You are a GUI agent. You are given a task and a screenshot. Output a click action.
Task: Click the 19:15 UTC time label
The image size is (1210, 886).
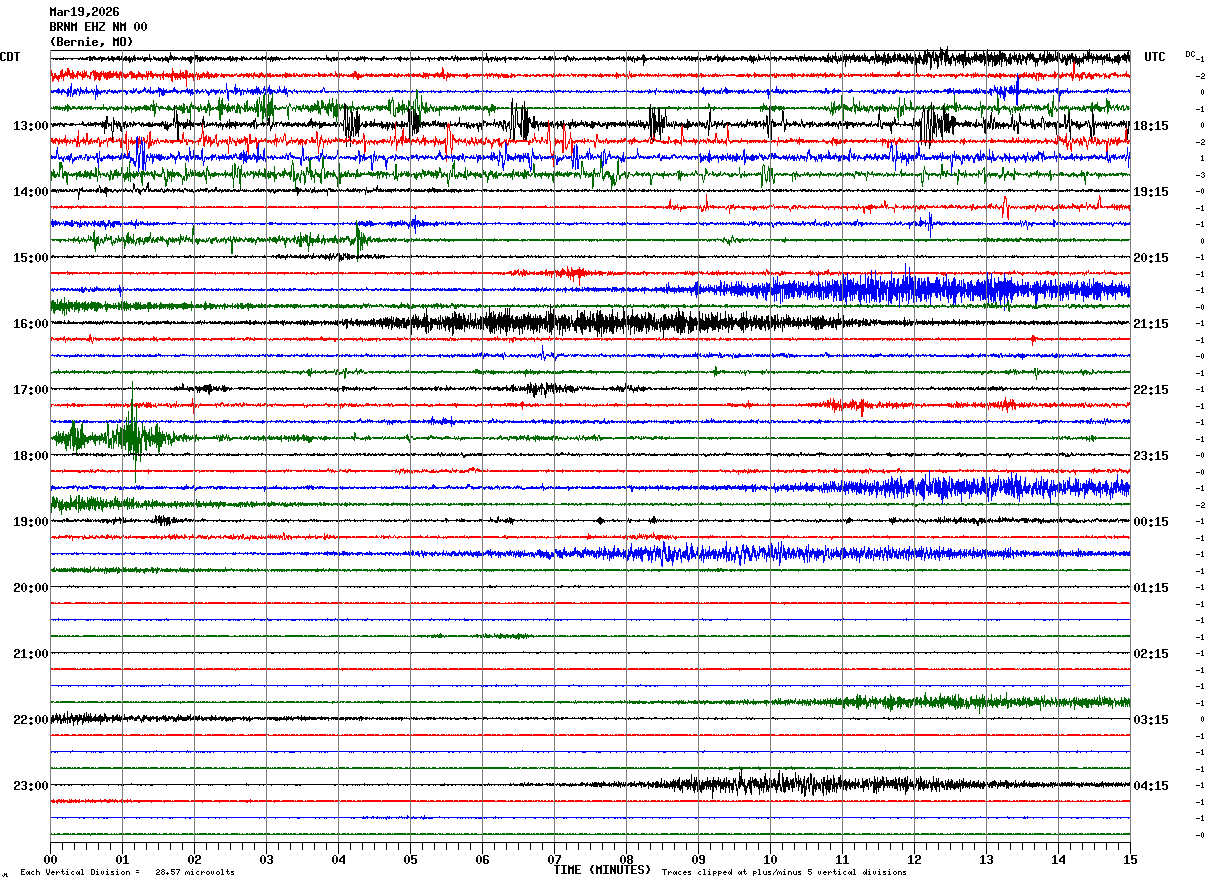click(1151, 192)
